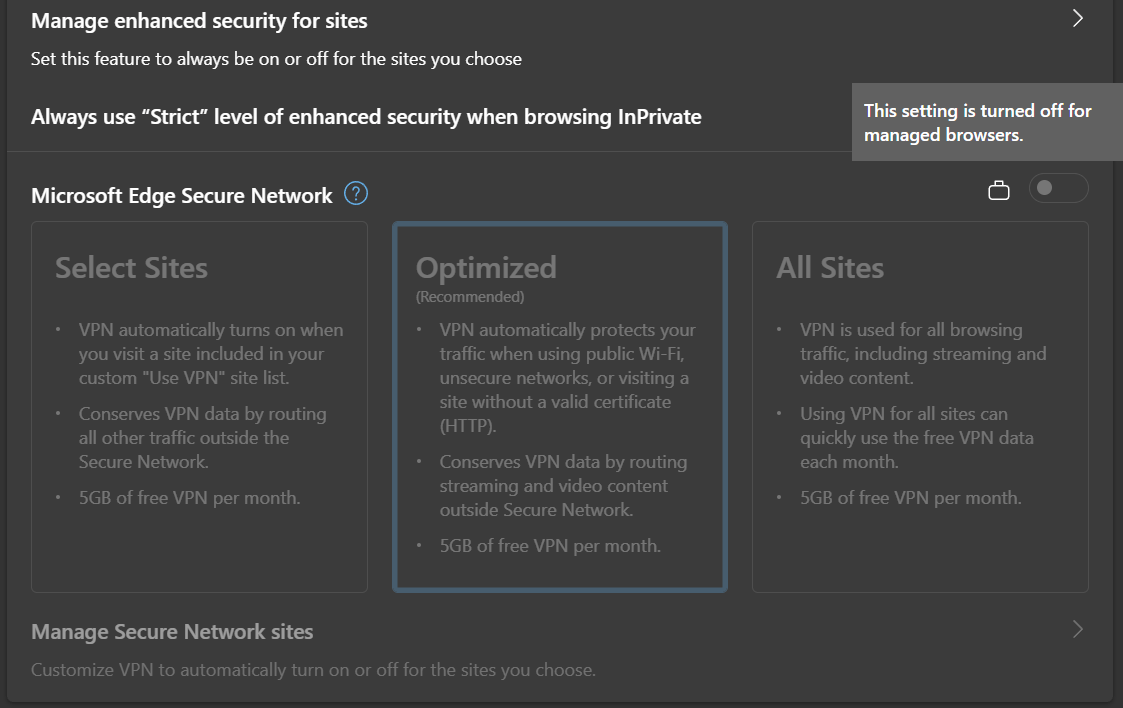The width and height of the screenshot is (1123, 708).
Task: Choose the Optimized (Recommended) VPN card
Action: pyautogui.click(x=560, y=407)
